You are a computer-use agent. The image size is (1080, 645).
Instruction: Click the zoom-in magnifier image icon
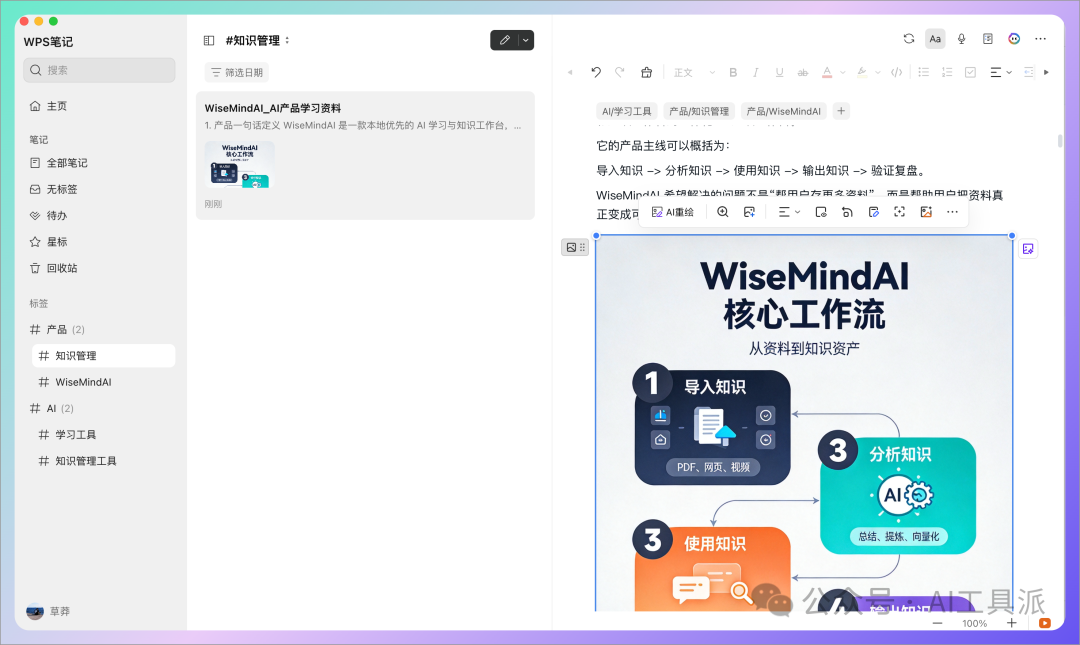[723, 212]
